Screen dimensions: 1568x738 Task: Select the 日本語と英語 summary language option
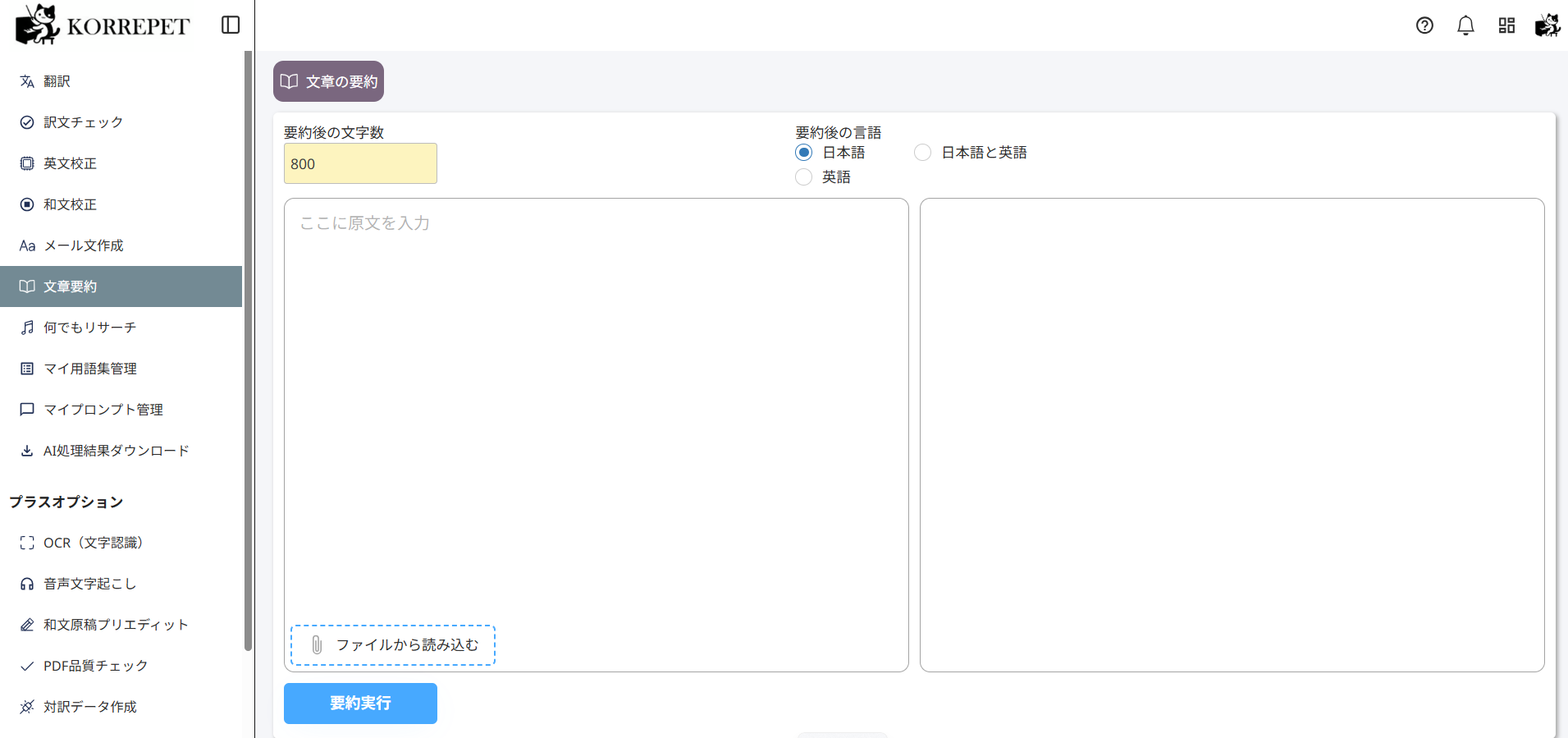(x=922, y=153)
